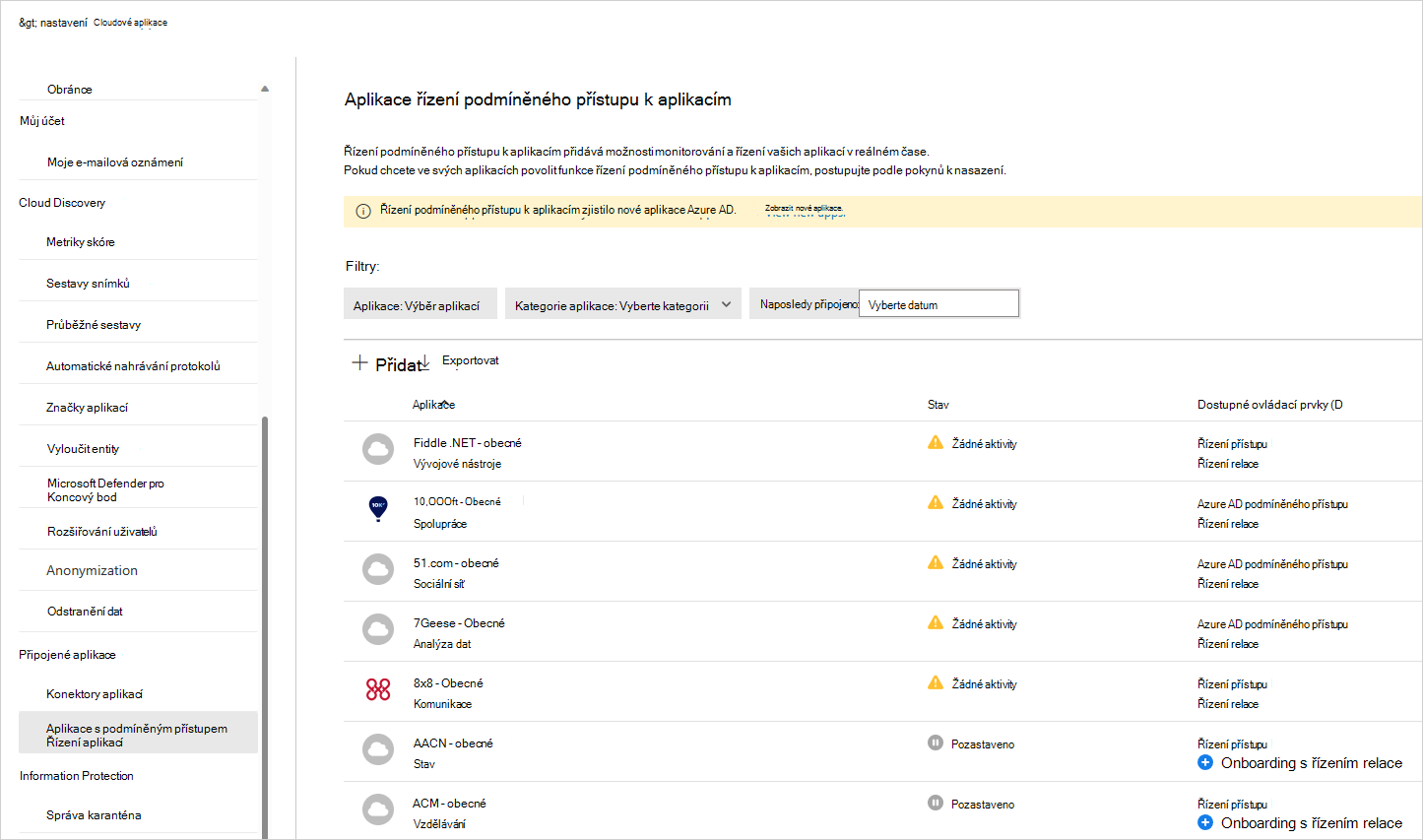The height and width of the screenshot is (840, 1423).
Task: Click the info icon in the yellow banner
Action: (363, 211)
